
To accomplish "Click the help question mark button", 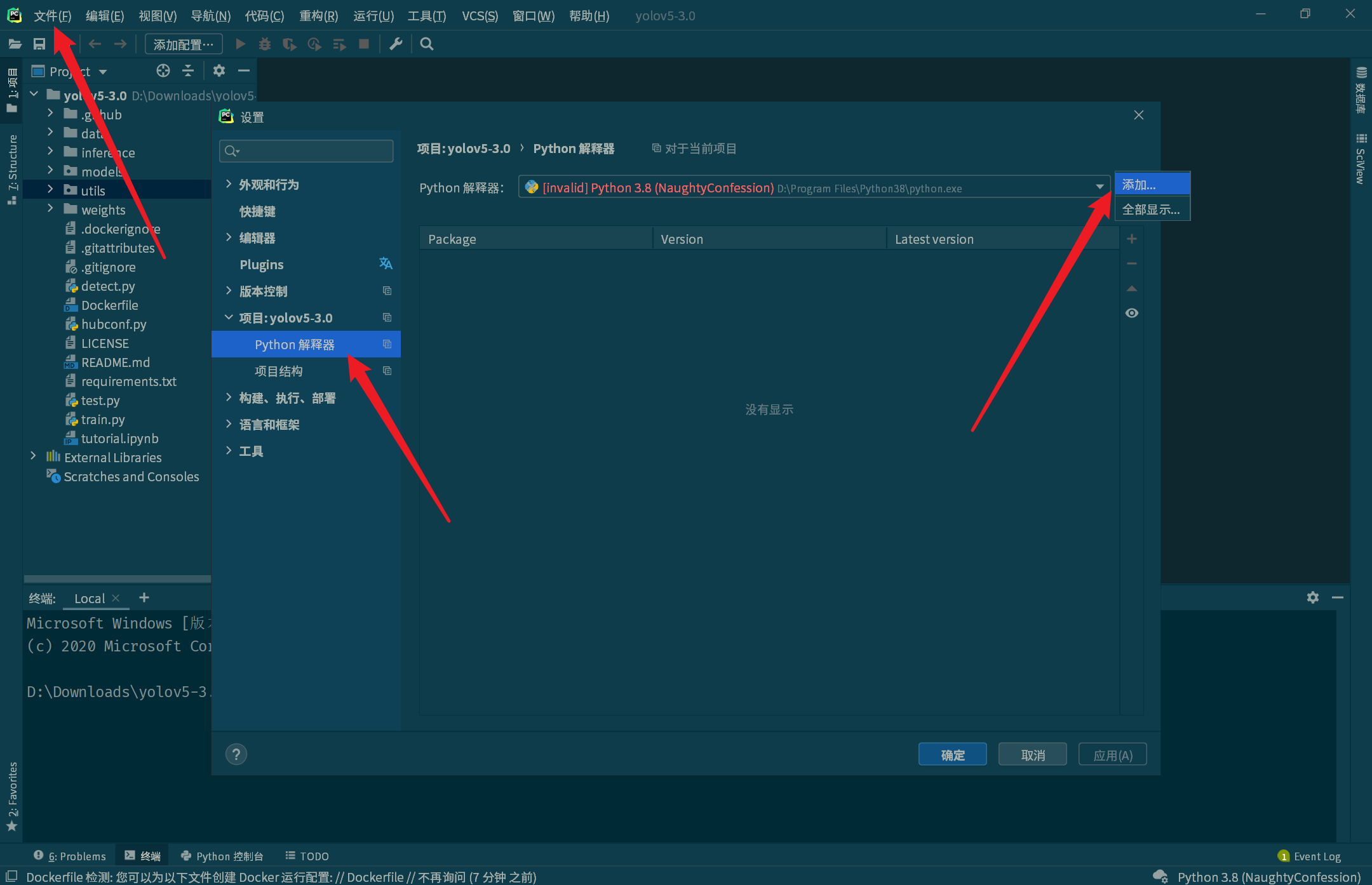I will [x=236, y=754].
